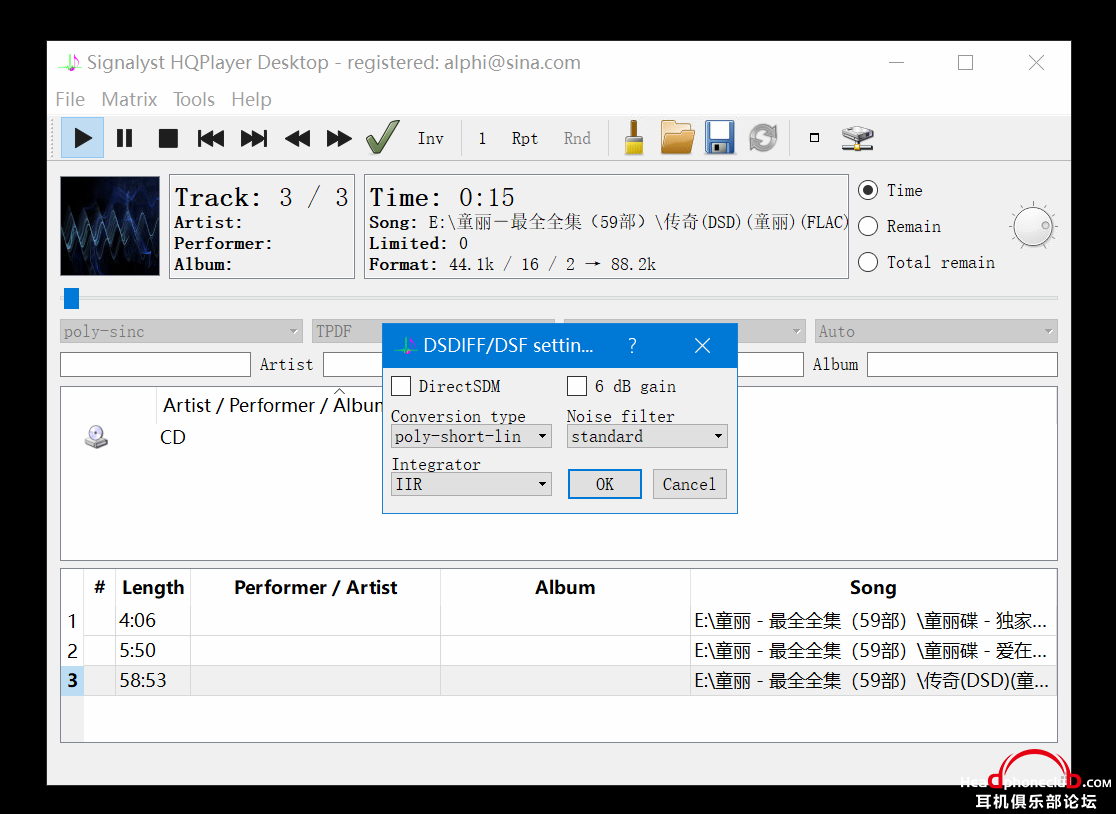Open the network drive icon in toolbar
The height and width of the screenshot is (814, 1116).
(858, 138)
